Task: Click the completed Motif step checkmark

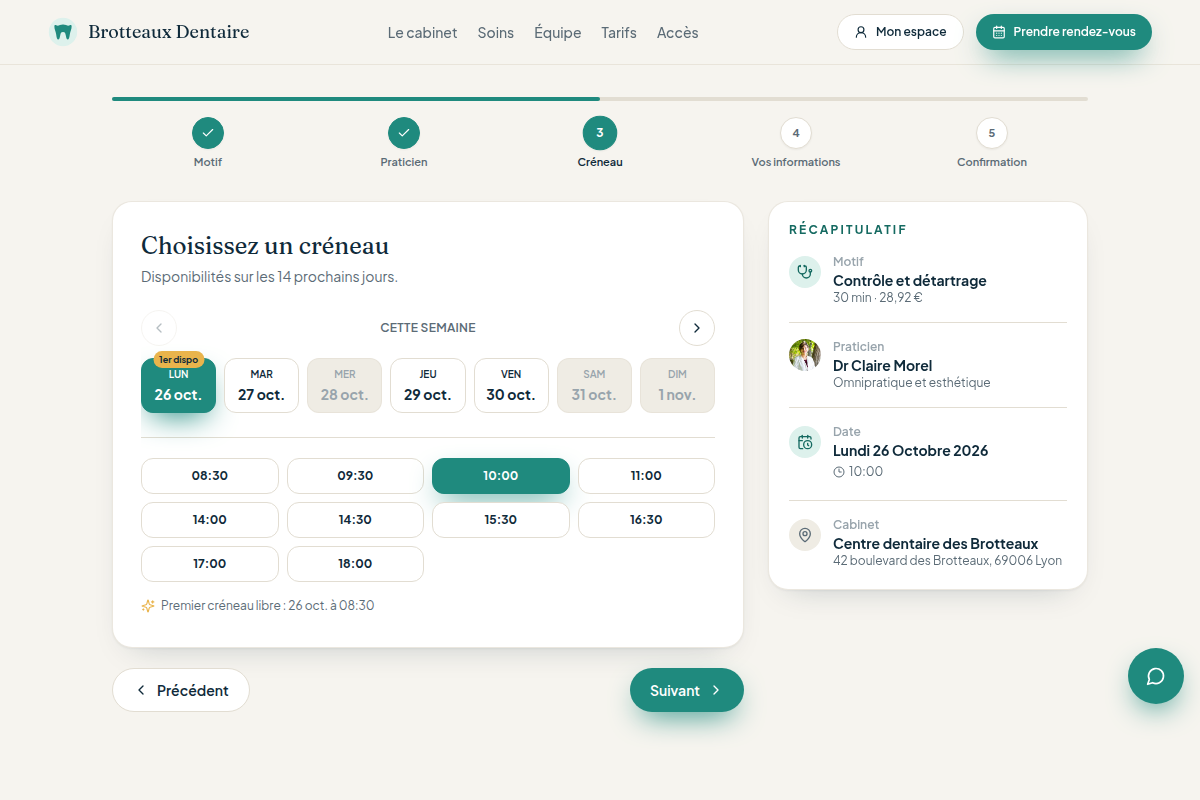Action: pyautogui.click(x=208, y=133)
